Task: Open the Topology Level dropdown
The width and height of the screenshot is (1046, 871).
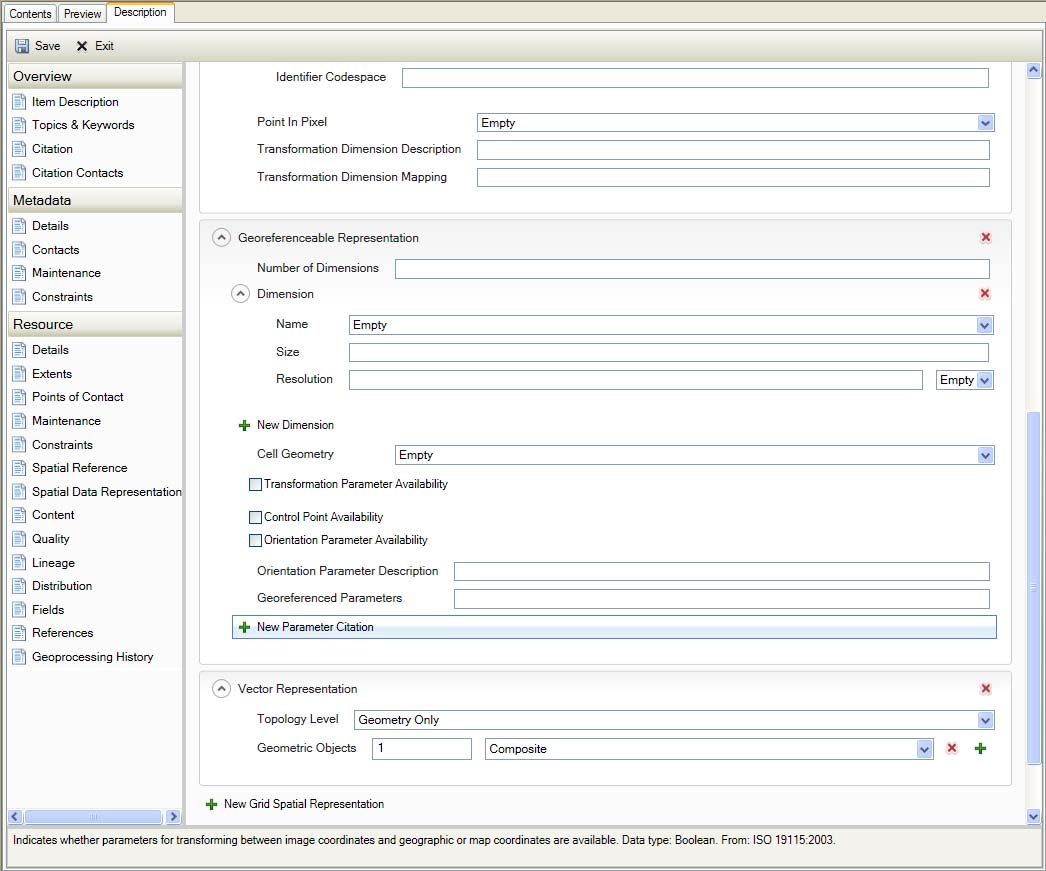Action: click(986, 720)
